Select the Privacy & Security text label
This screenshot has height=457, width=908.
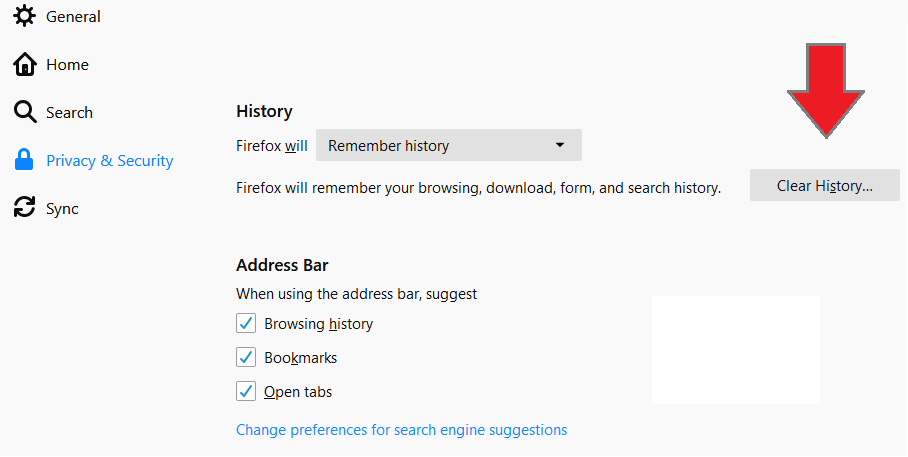109,160
